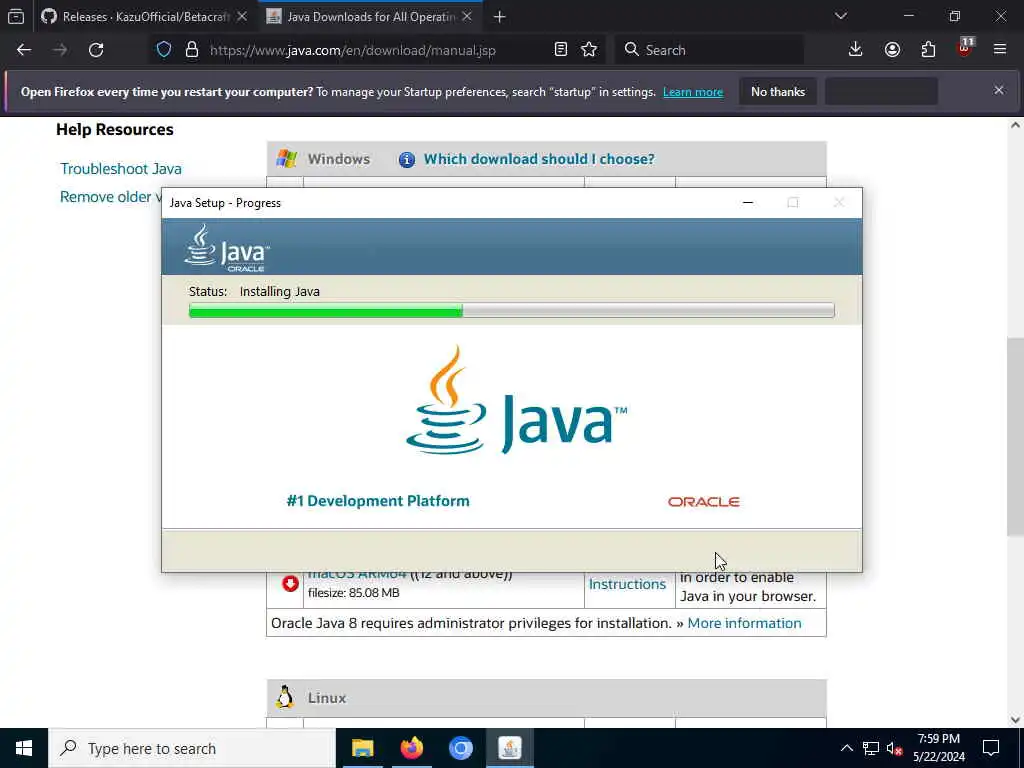Screen dimensions: 1024x768
Task: Open Firefox View icon at tab strip start
Action: pyautogui.click(x=16, y=16)
